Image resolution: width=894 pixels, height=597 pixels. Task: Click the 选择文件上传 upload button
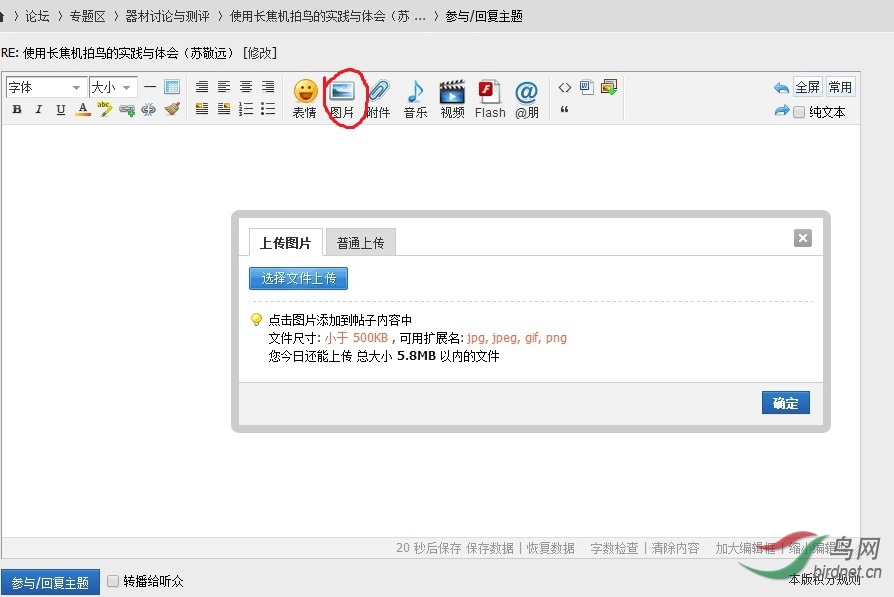297,278
